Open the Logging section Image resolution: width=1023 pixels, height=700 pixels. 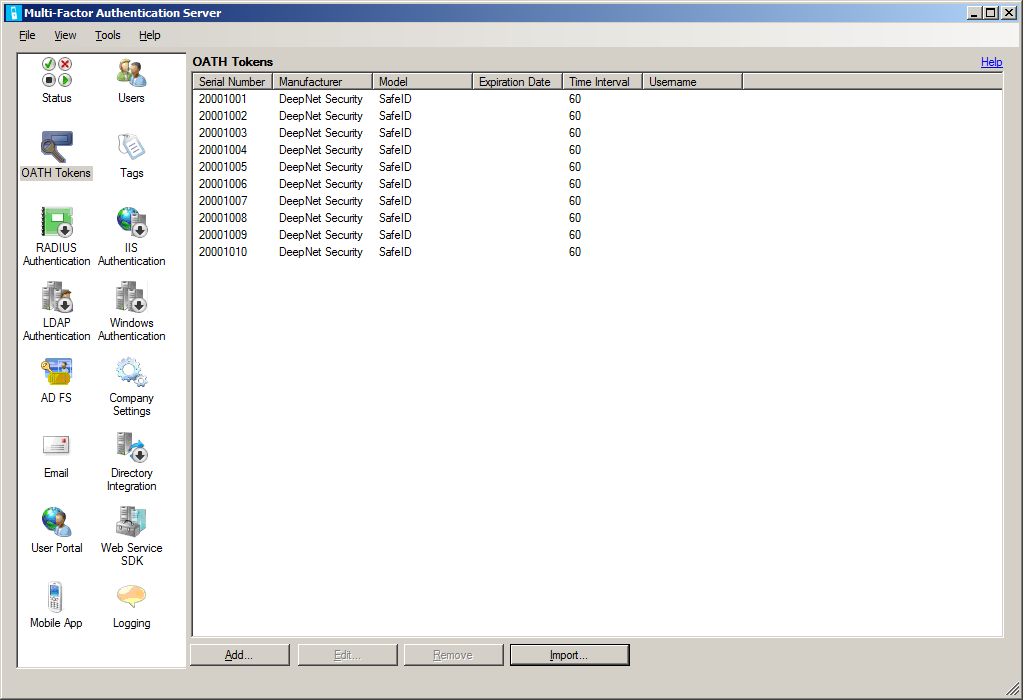131,598
